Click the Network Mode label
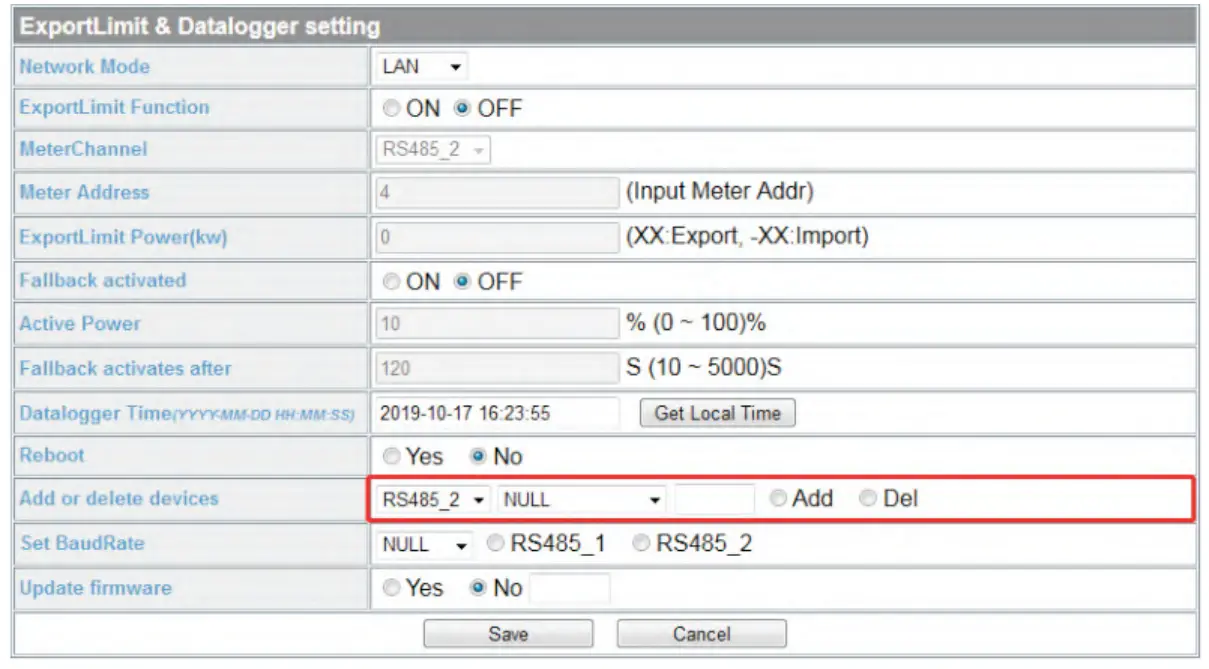1209x669 pixels. (84, 67)
